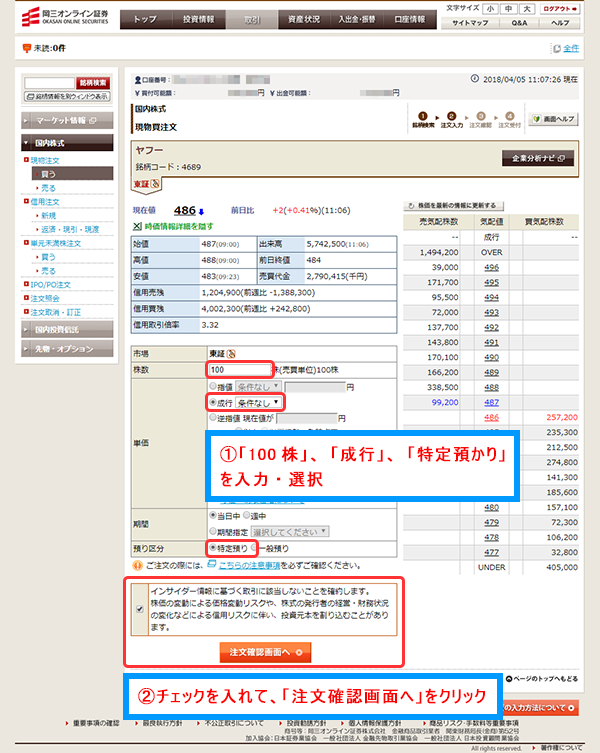
Task: Click the 逆指値 trigger price input field
Action: click(306, 418)
